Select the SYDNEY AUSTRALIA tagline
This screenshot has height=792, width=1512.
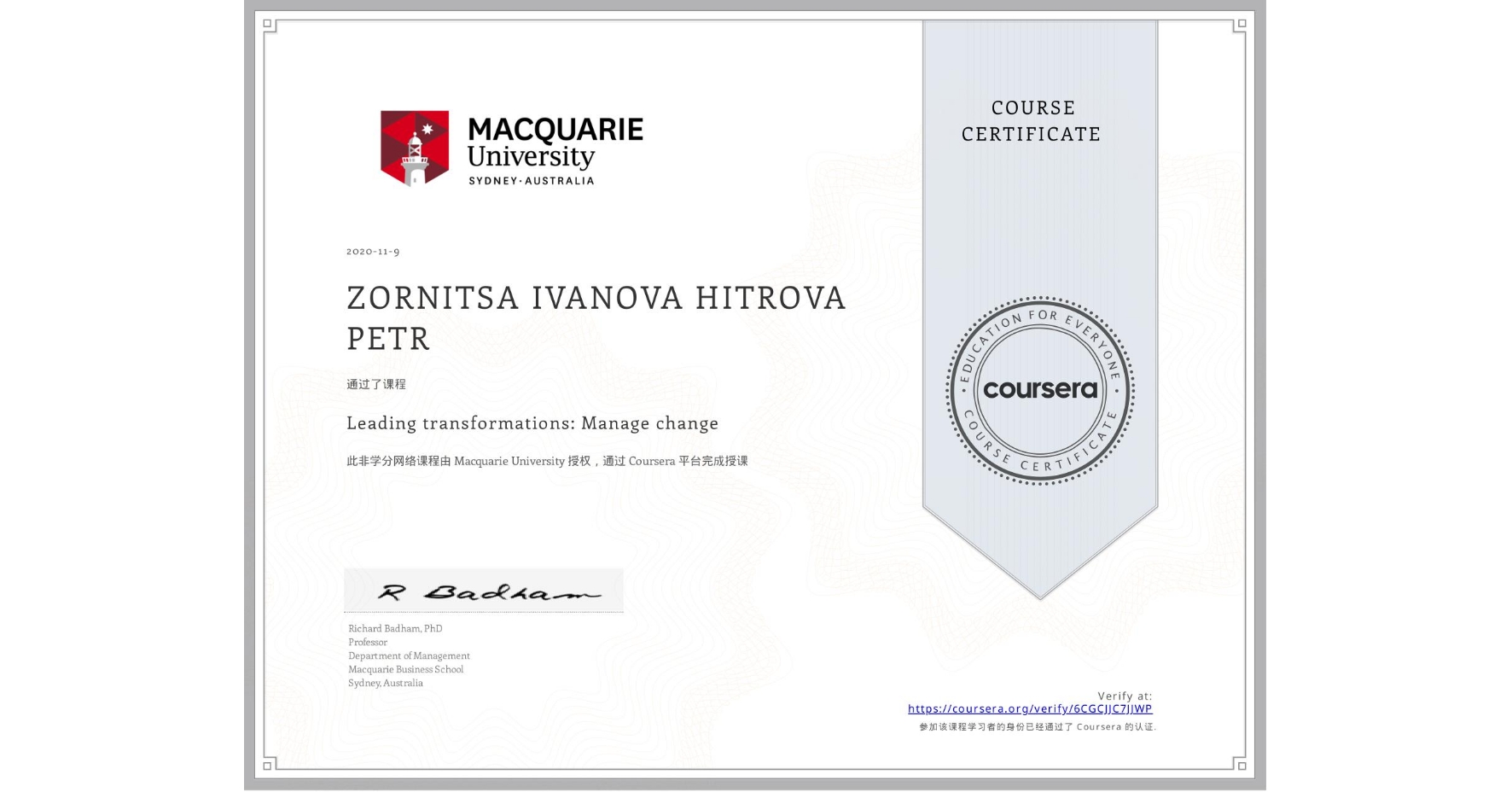click(x=532, y=180)
